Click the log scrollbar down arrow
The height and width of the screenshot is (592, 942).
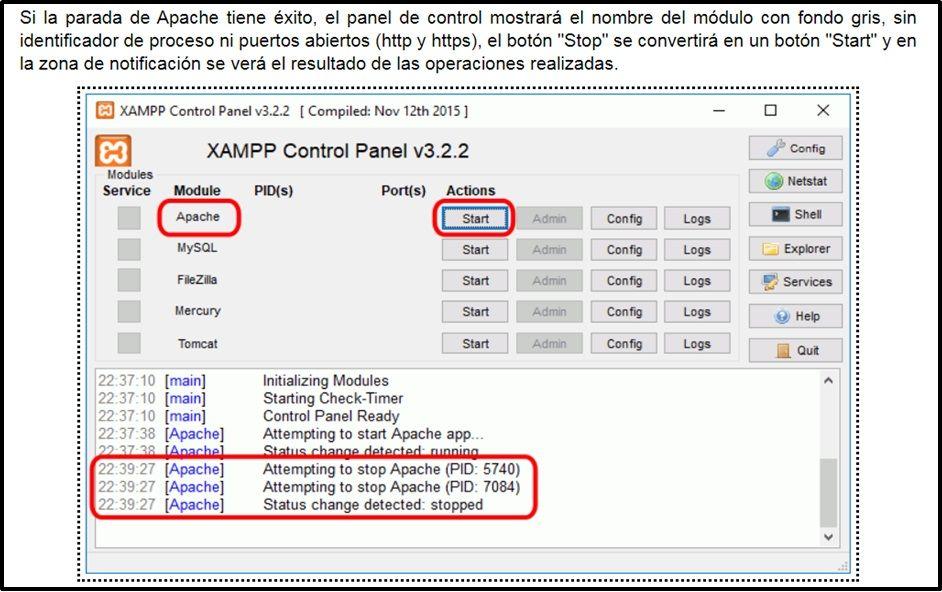pos(828,537)
